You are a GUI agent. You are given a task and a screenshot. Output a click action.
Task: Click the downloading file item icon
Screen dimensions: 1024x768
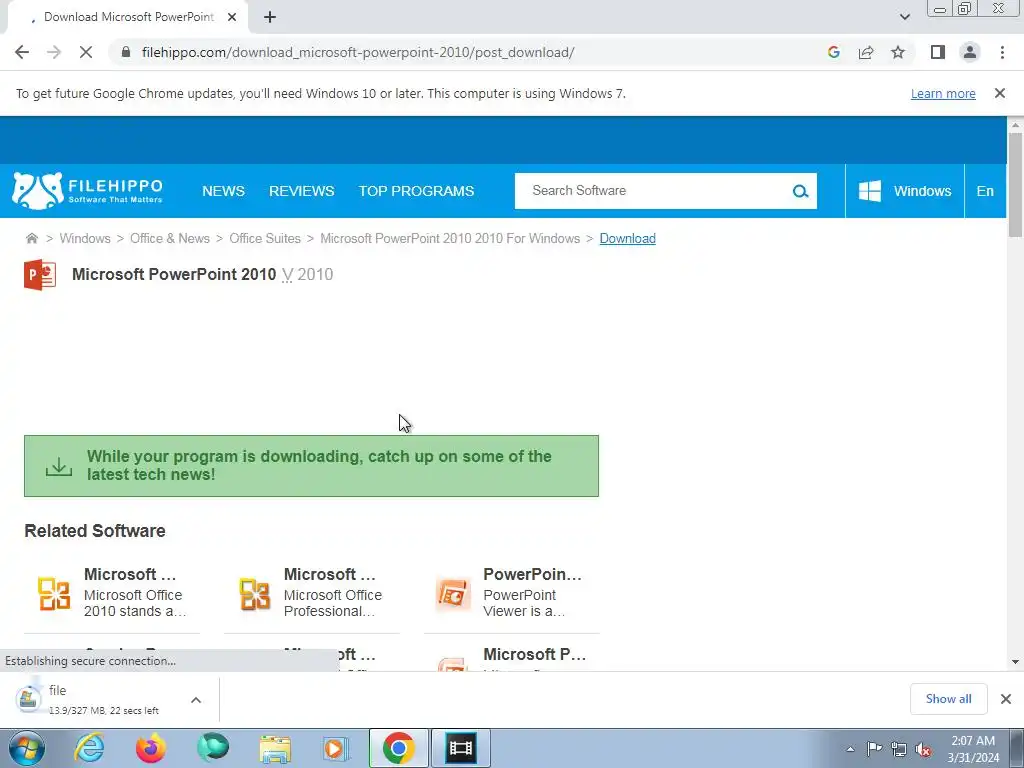[x=28, y=699]
